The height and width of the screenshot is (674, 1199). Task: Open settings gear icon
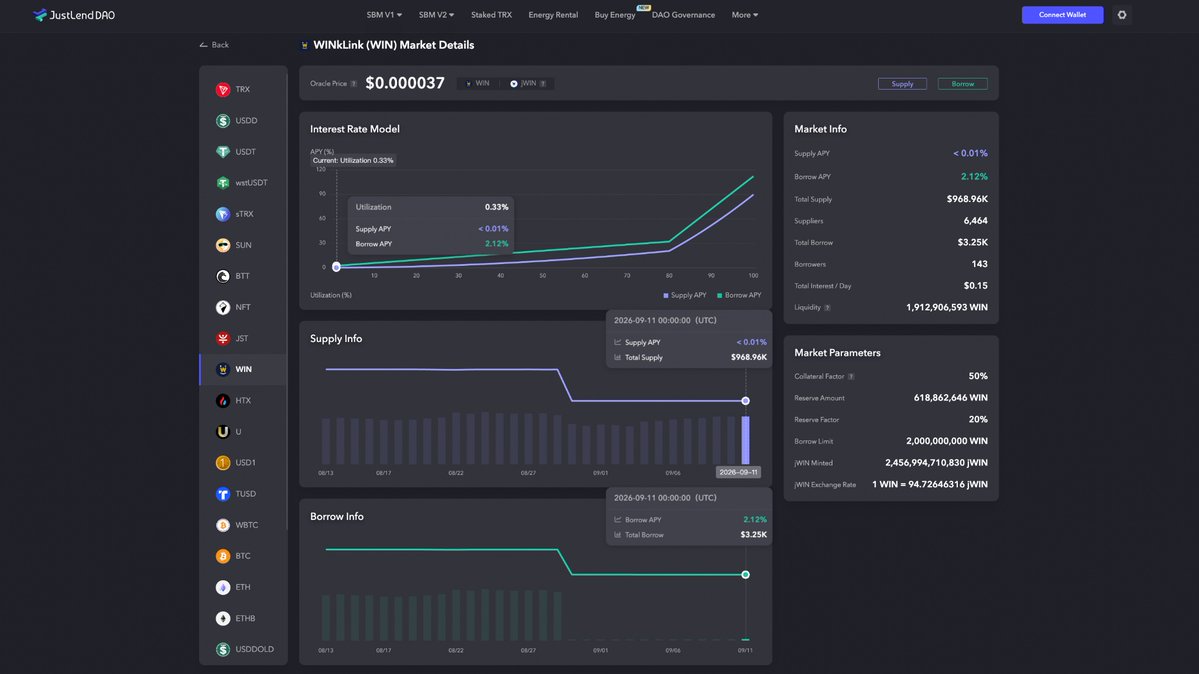(1122, 15)
